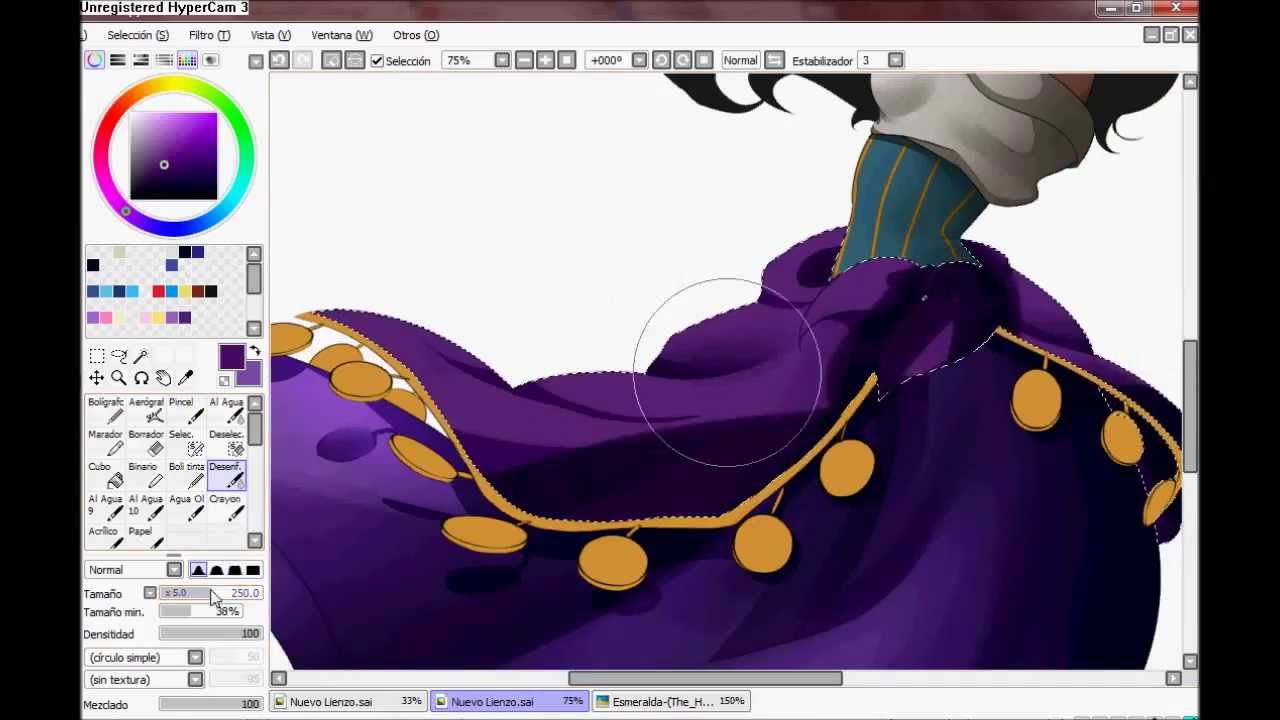Image resolution: width=1280 pixels, height=720 pixels.
Task: Open the Filtro menu
Action: [x=209, y=35]
